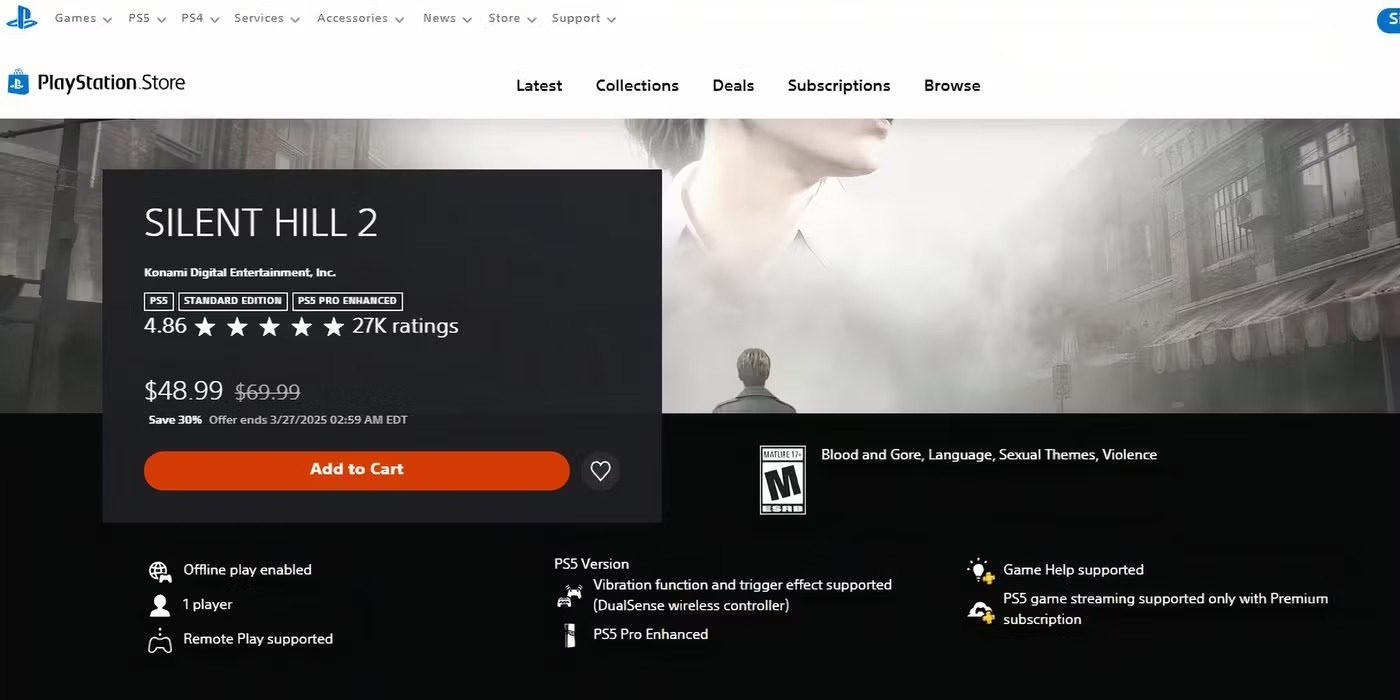Expand the Games dropdown menu
The width and height of the screenshot is (1400, 700).
tap(83, 18)
